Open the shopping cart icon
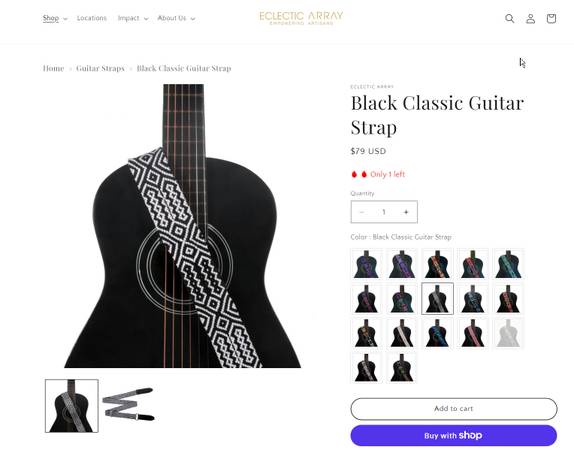This screenshot has height=450, width=574. (x=551, y=18)
